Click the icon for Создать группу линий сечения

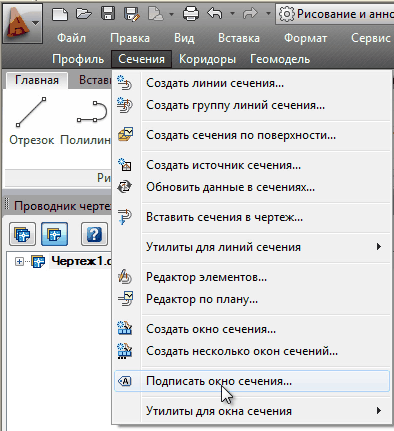tap(125, 105)
